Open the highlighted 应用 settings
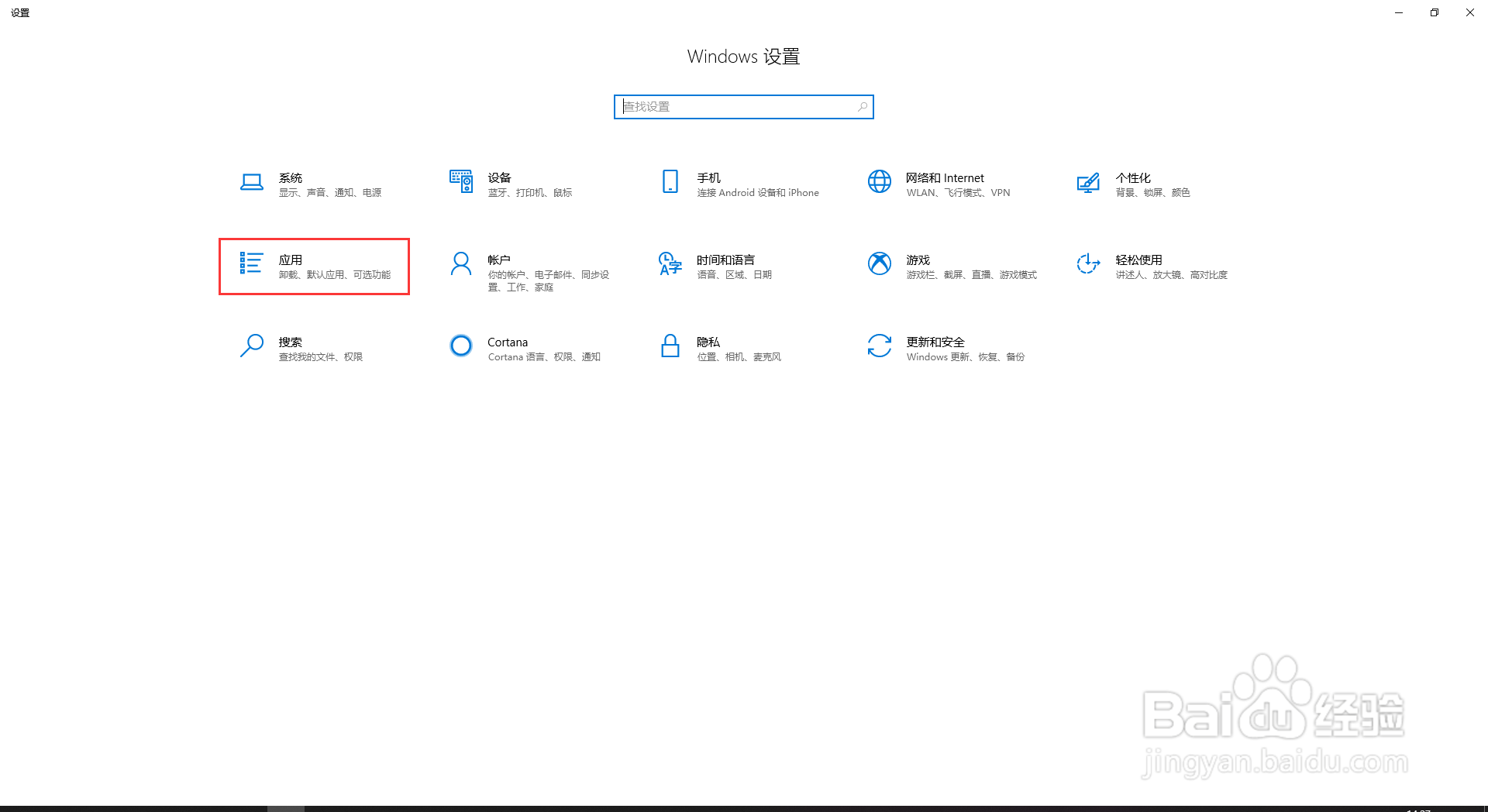This screenshot has height=812, width=1488. click(313, 267)
